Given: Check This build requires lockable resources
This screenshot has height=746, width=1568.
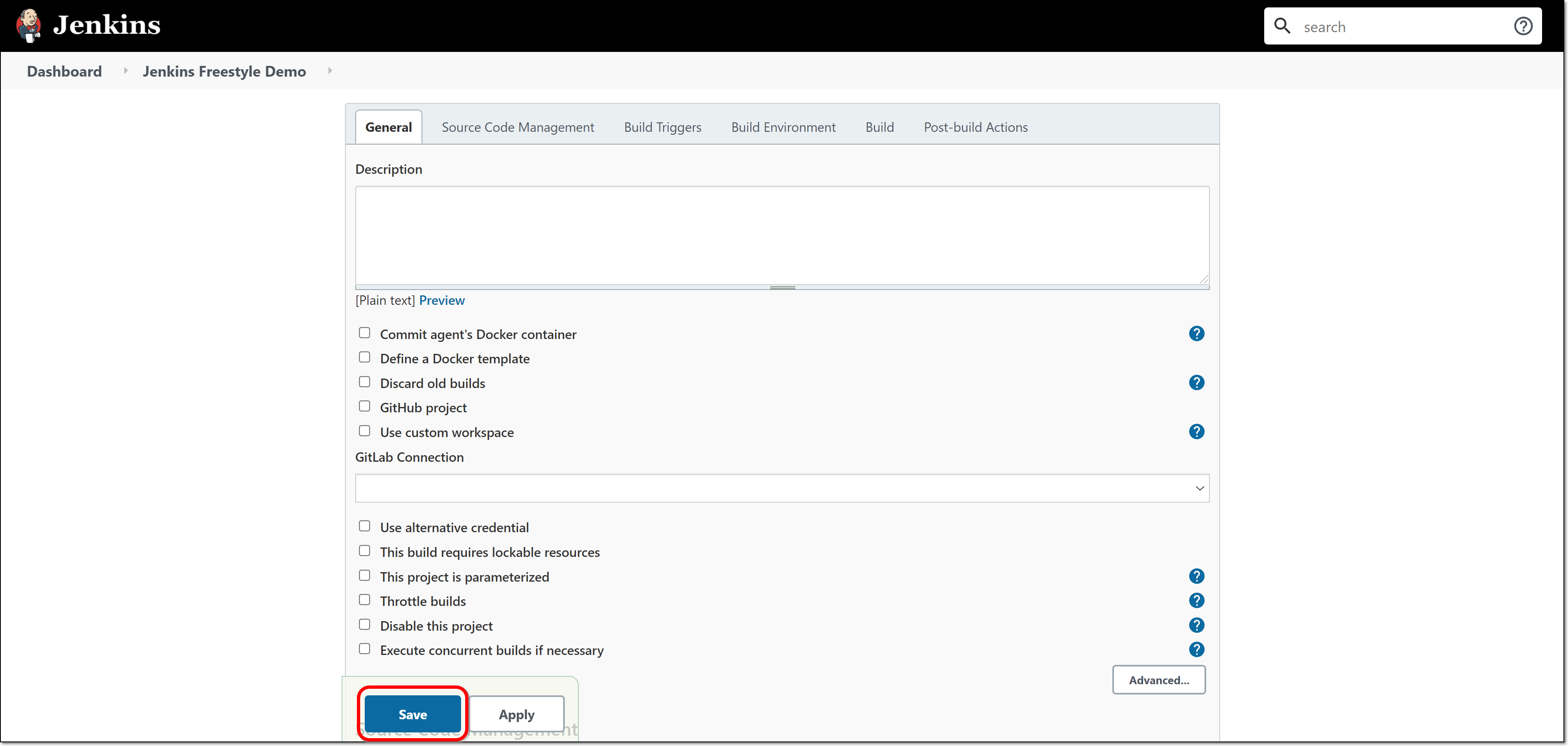Looking at the screenshot, I should [364, 551].
